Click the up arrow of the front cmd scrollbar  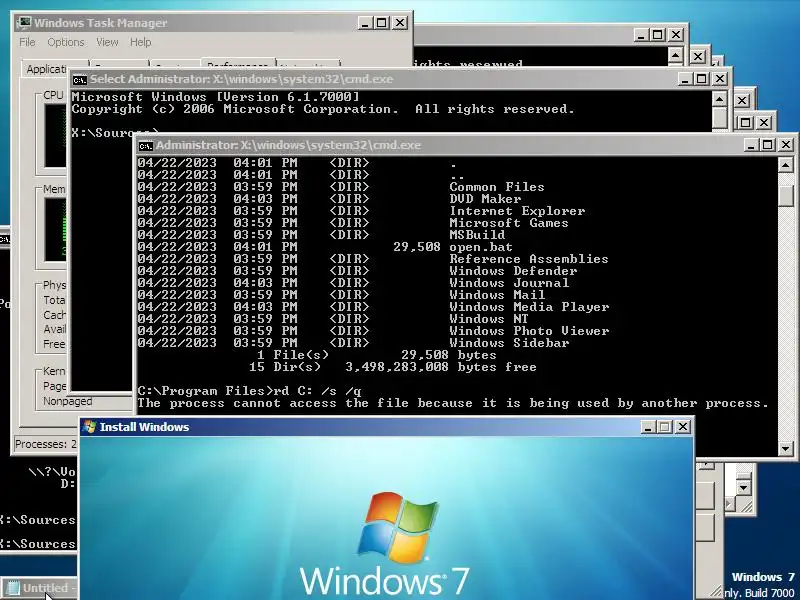786,165
